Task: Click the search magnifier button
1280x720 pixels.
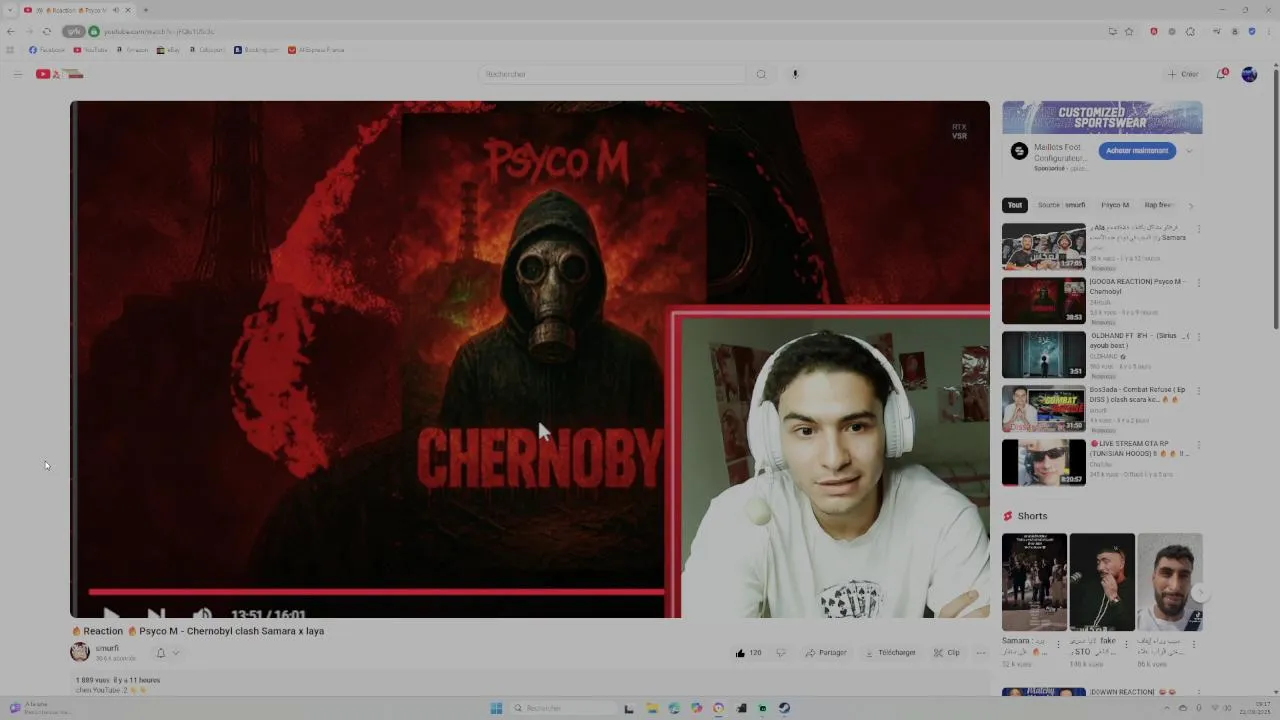Action: (761, 74)
